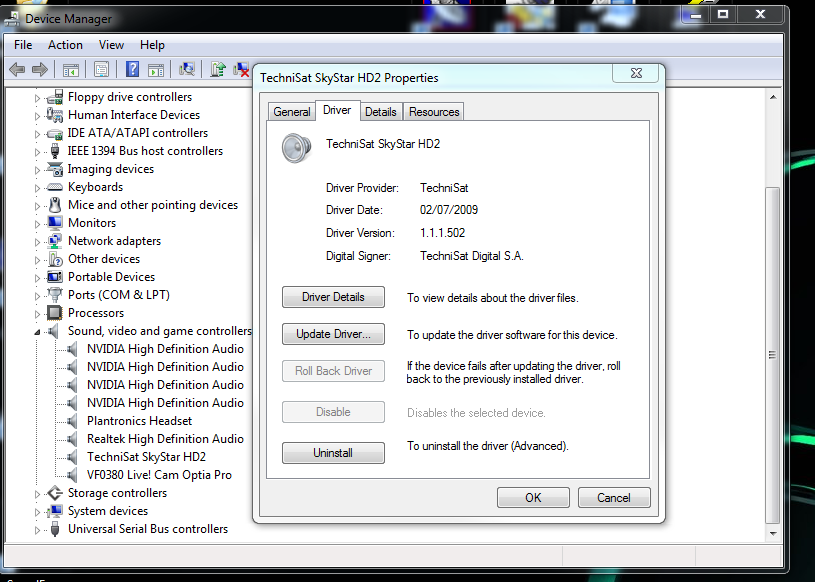Click the Floppy drive controllers icon
The width and height of the screenshot is (815, 582).
point(55,97)
